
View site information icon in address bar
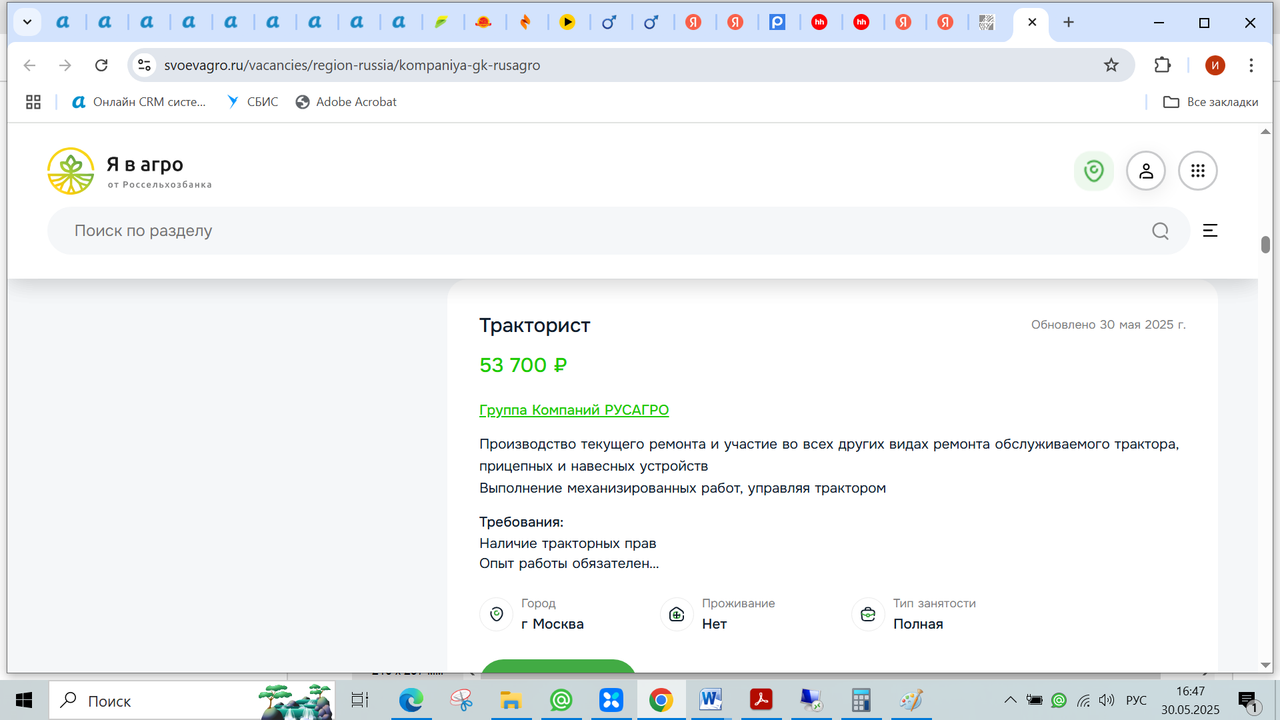click(x=144, y=65)
